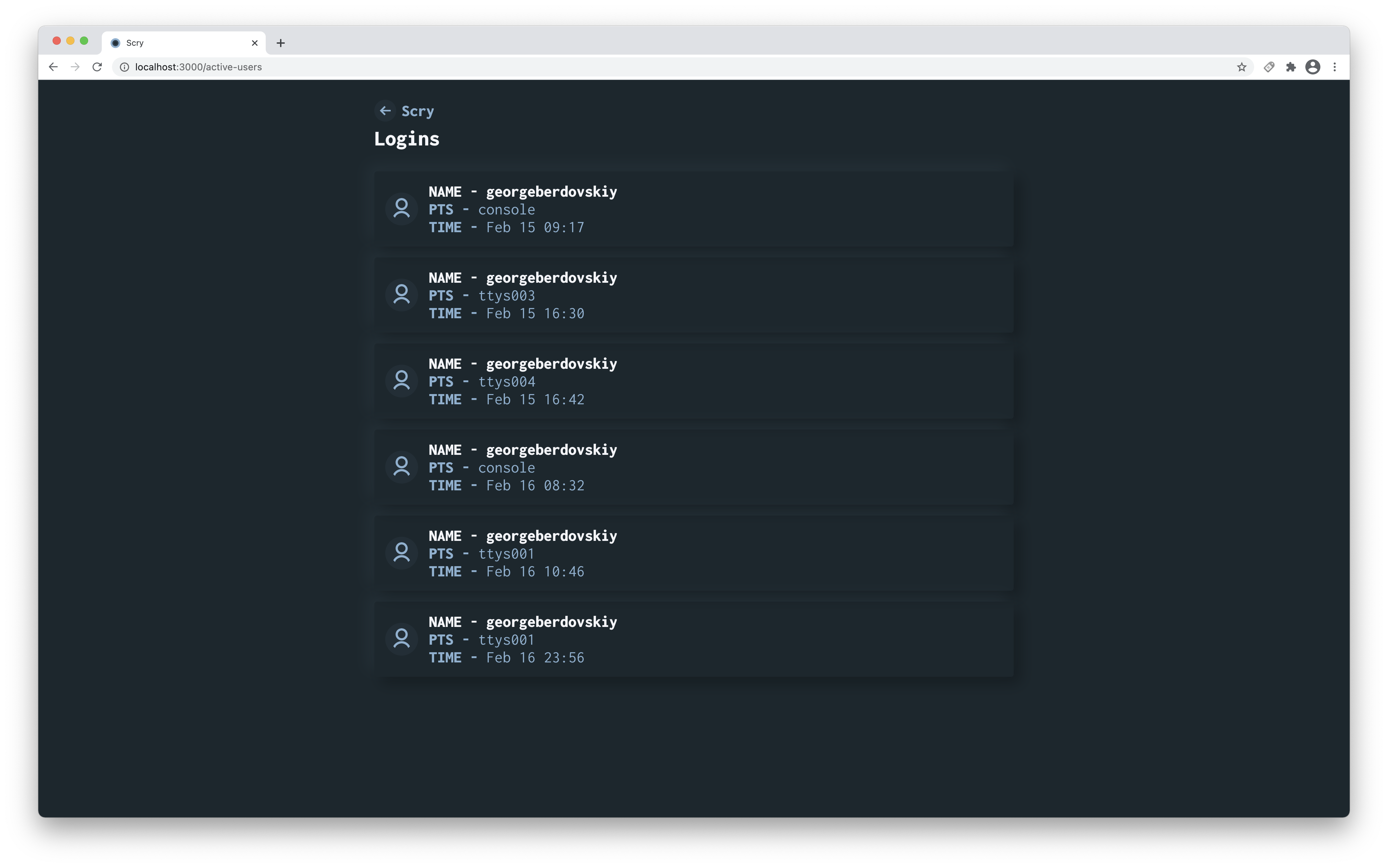Click user avatar for console Feb 15 09:17 login
Image resolution: width=1388 pixels, height=868 pixels.
[x=401, y=208]
